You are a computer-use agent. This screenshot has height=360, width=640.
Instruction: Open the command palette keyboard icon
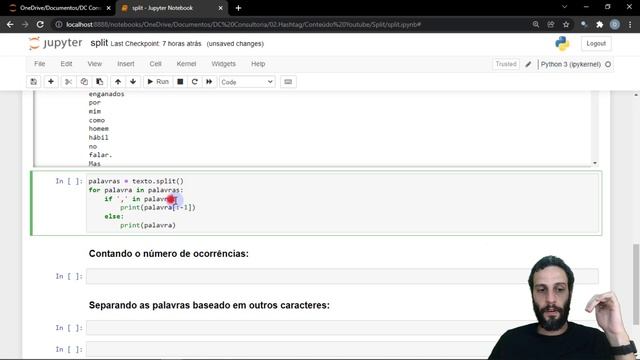288,82
